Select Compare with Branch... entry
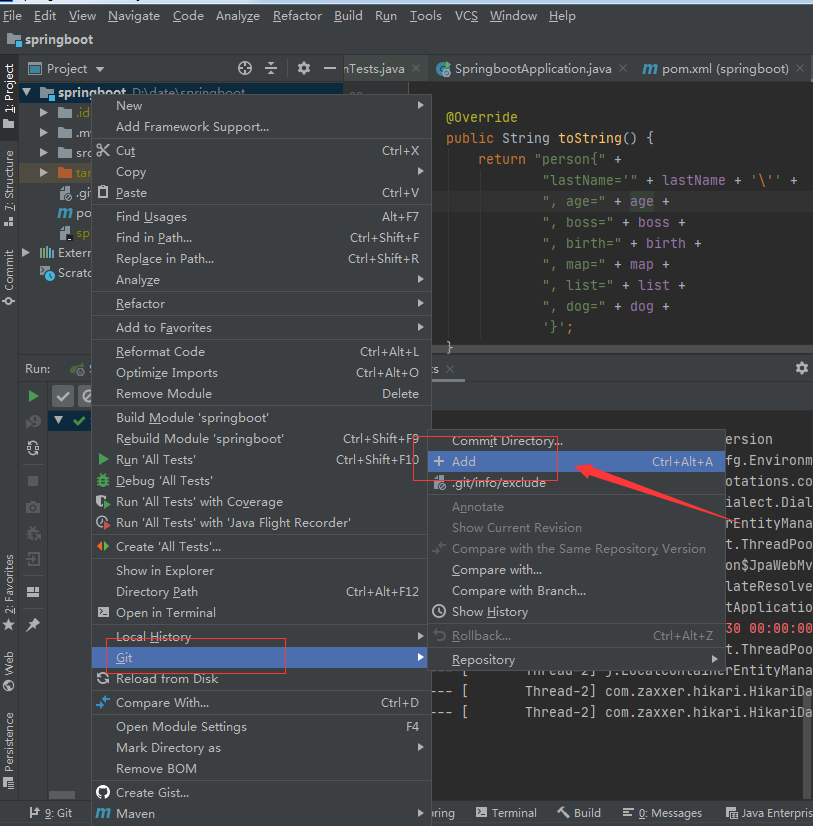813x826 pixels. 576,591
